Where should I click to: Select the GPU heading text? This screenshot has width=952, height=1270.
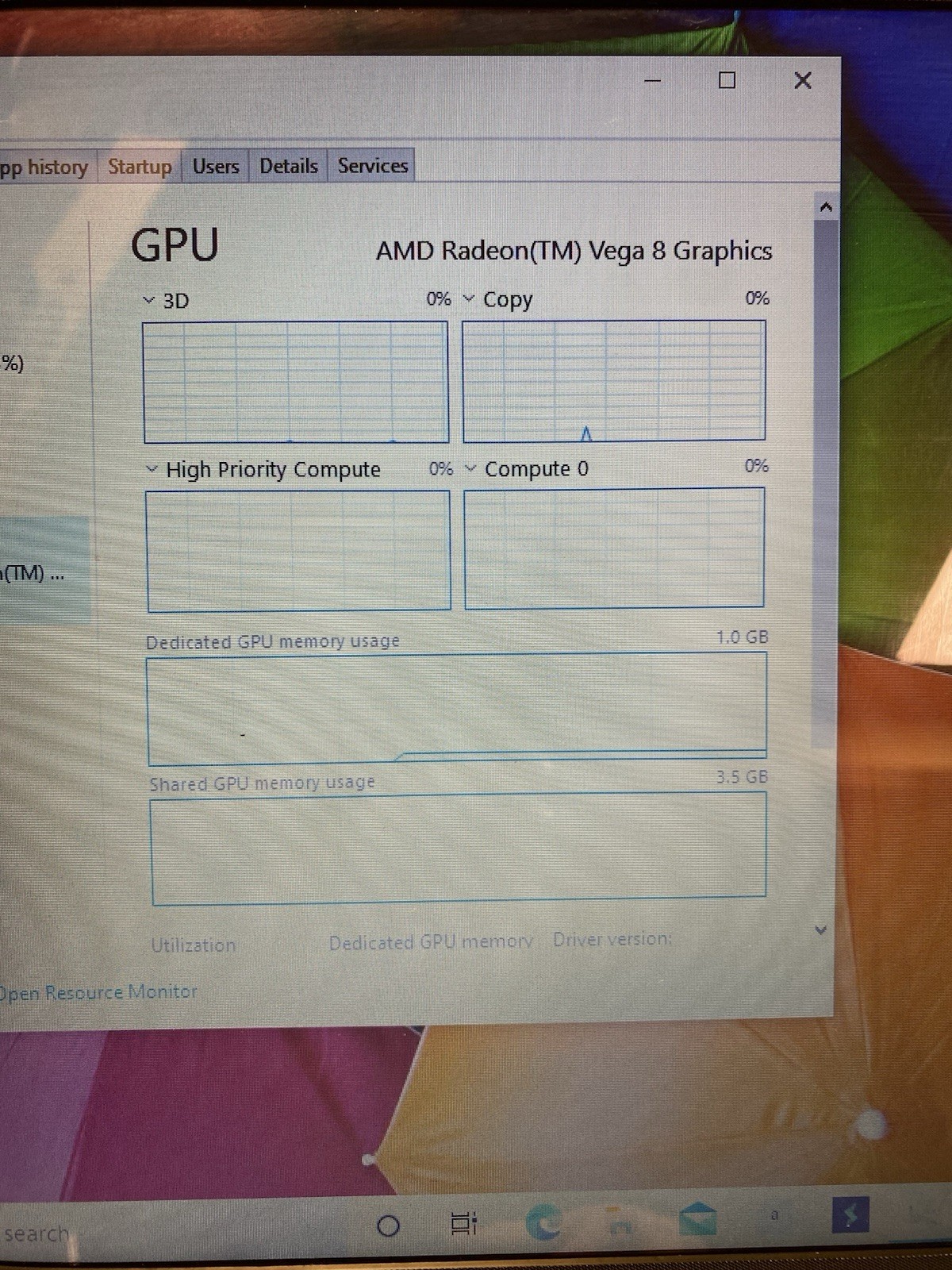[x=175, y=244]
